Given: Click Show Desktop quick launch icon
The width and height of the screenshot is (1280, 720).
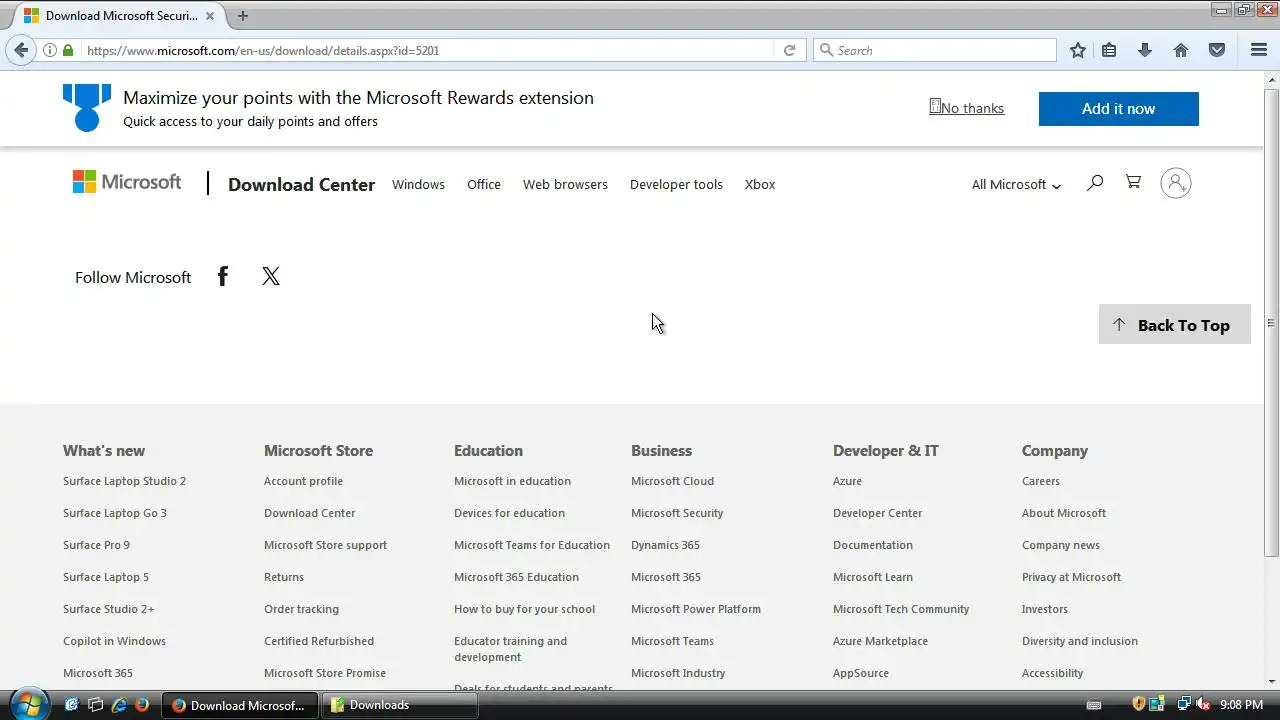Looking at the screenshot, I should 72,705.
